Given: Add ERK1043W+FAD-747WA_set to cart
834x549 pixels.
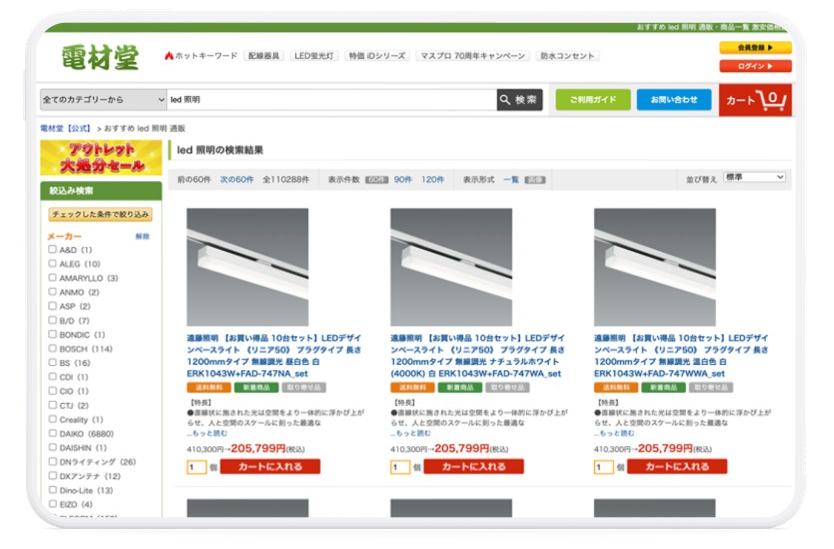Looking at the screenshot, I should pyautogui.click(x=474, y=467).
